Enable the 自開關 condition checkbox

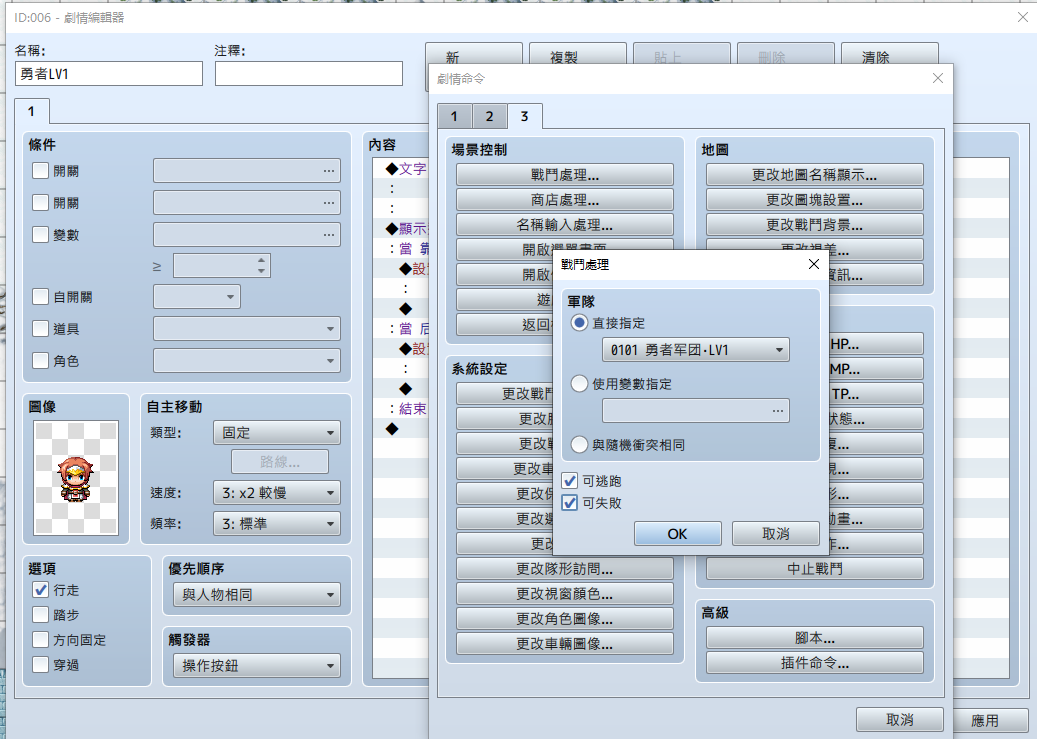40,296
